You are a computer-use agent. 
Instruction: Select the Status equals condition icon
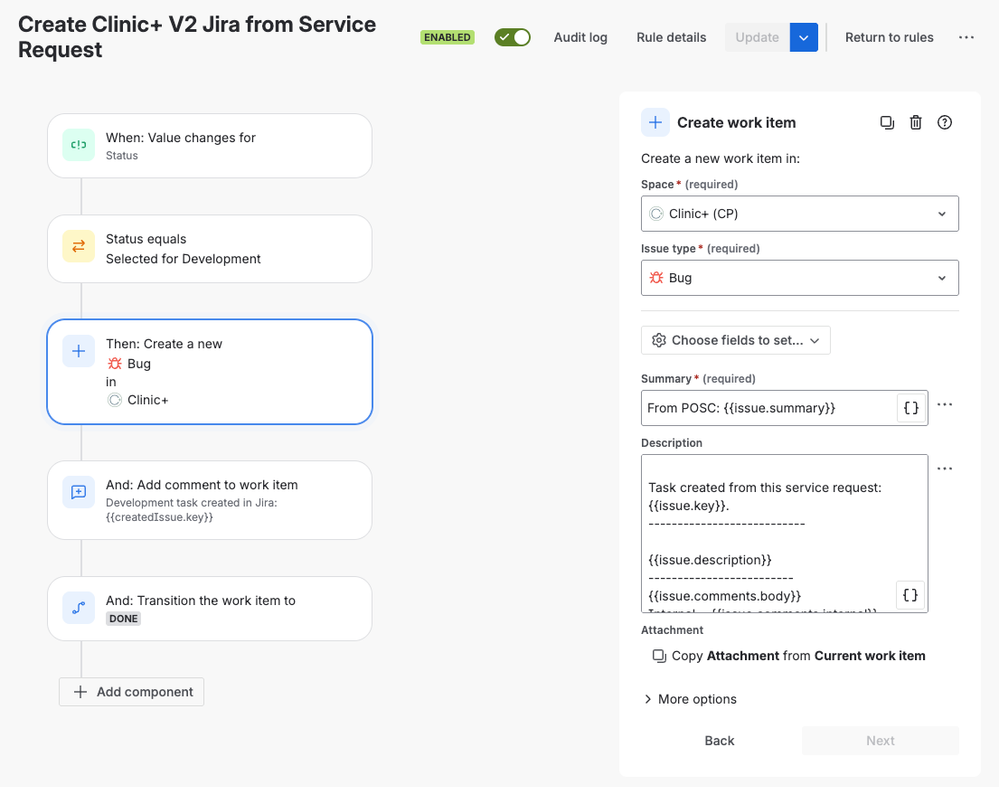coord(78,247)
